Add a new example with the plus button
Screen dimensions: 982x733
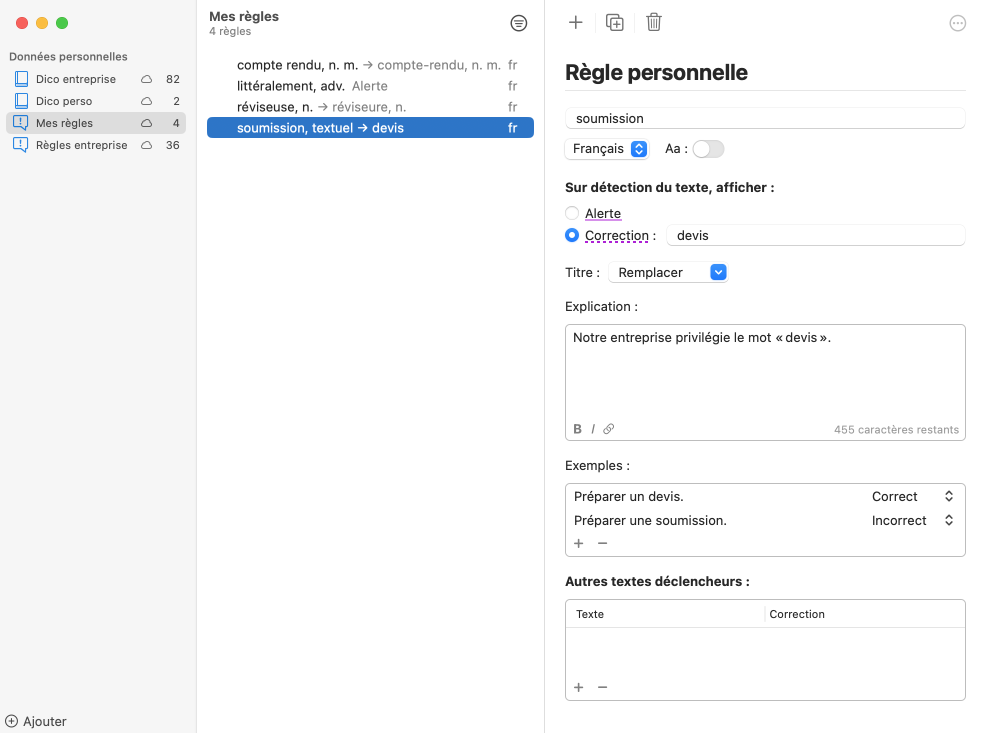click(x=578, y=543)
